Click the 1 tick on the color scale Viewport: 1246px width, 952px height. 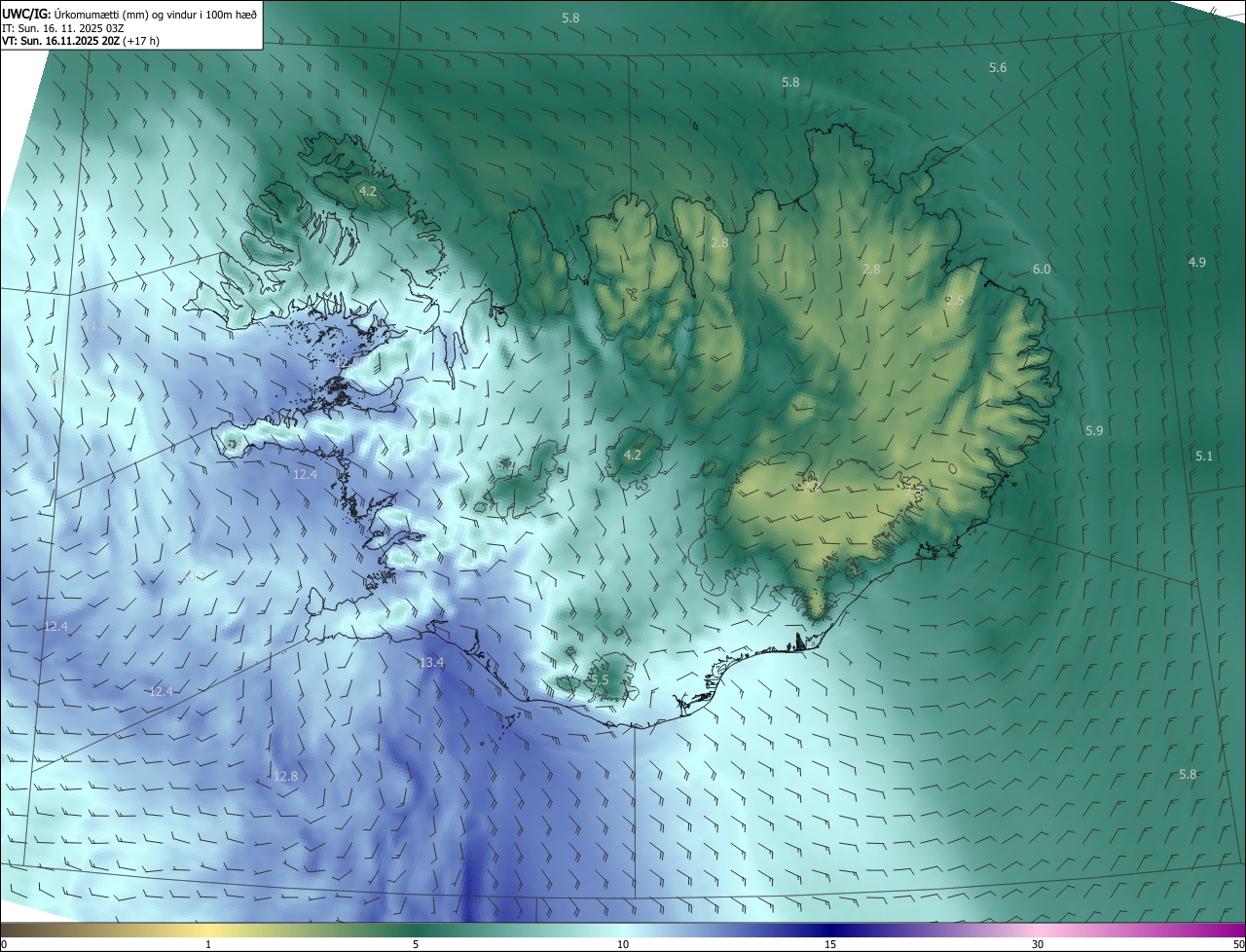[208, 944]
